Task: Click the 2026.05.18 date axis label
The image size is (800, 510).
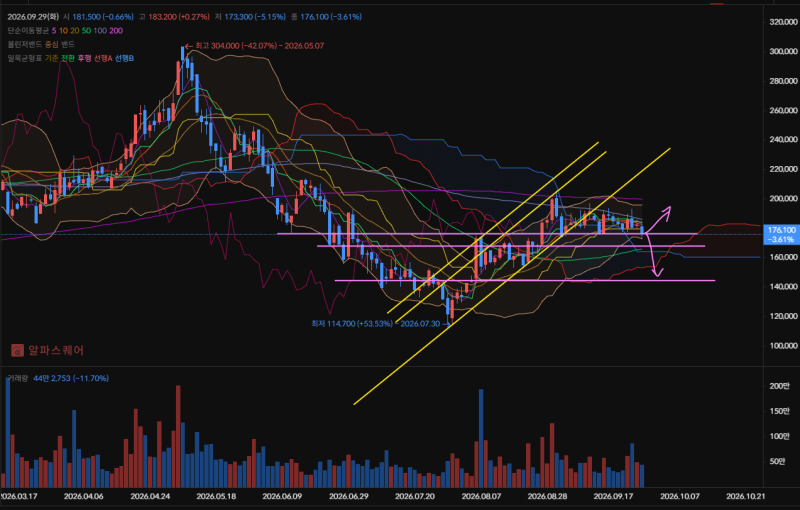Action: [x=216, y=496]
